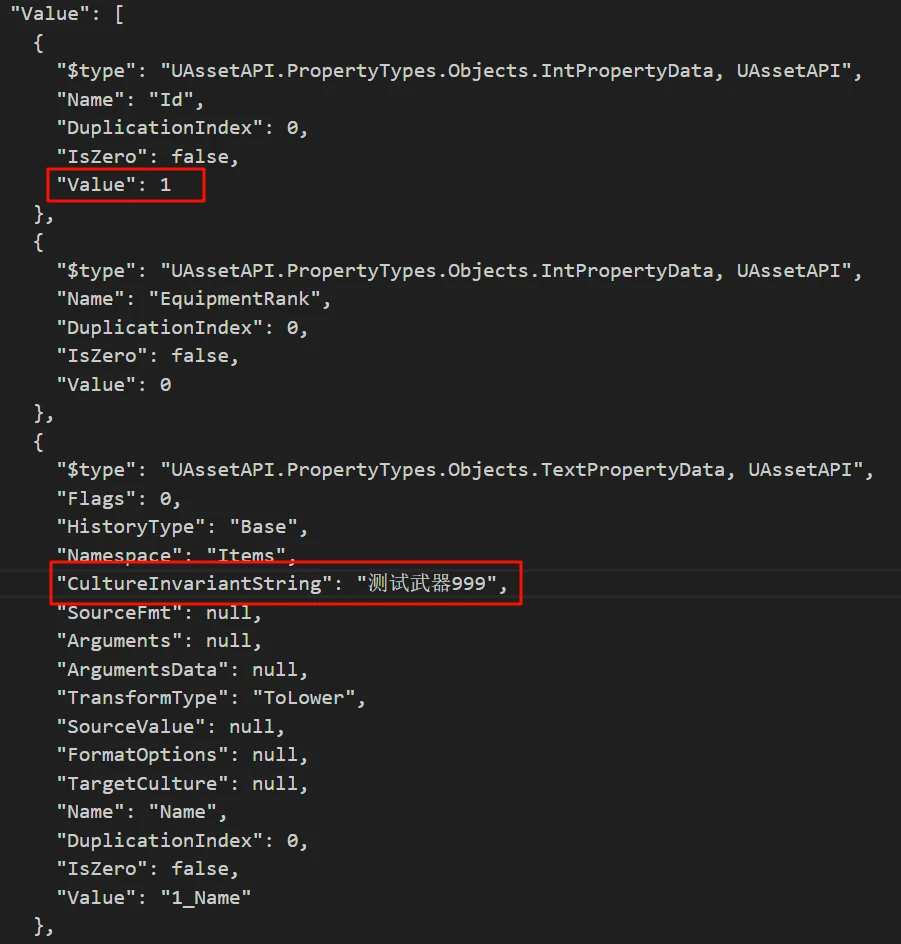Click the "Value": "1_Name" line
The image size is (901, 944).
point(153,898)
